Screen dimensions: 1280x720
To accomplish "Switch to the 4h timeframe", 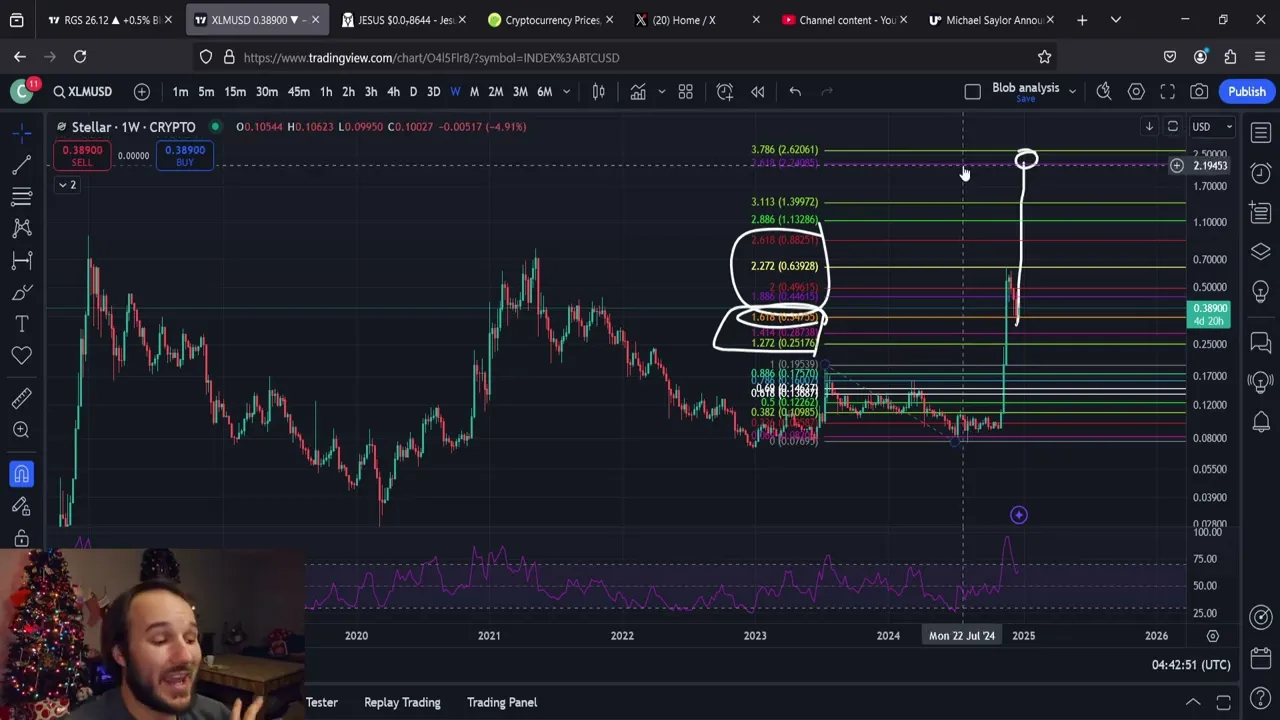I will pyautogui.click(x=393, y=92).
